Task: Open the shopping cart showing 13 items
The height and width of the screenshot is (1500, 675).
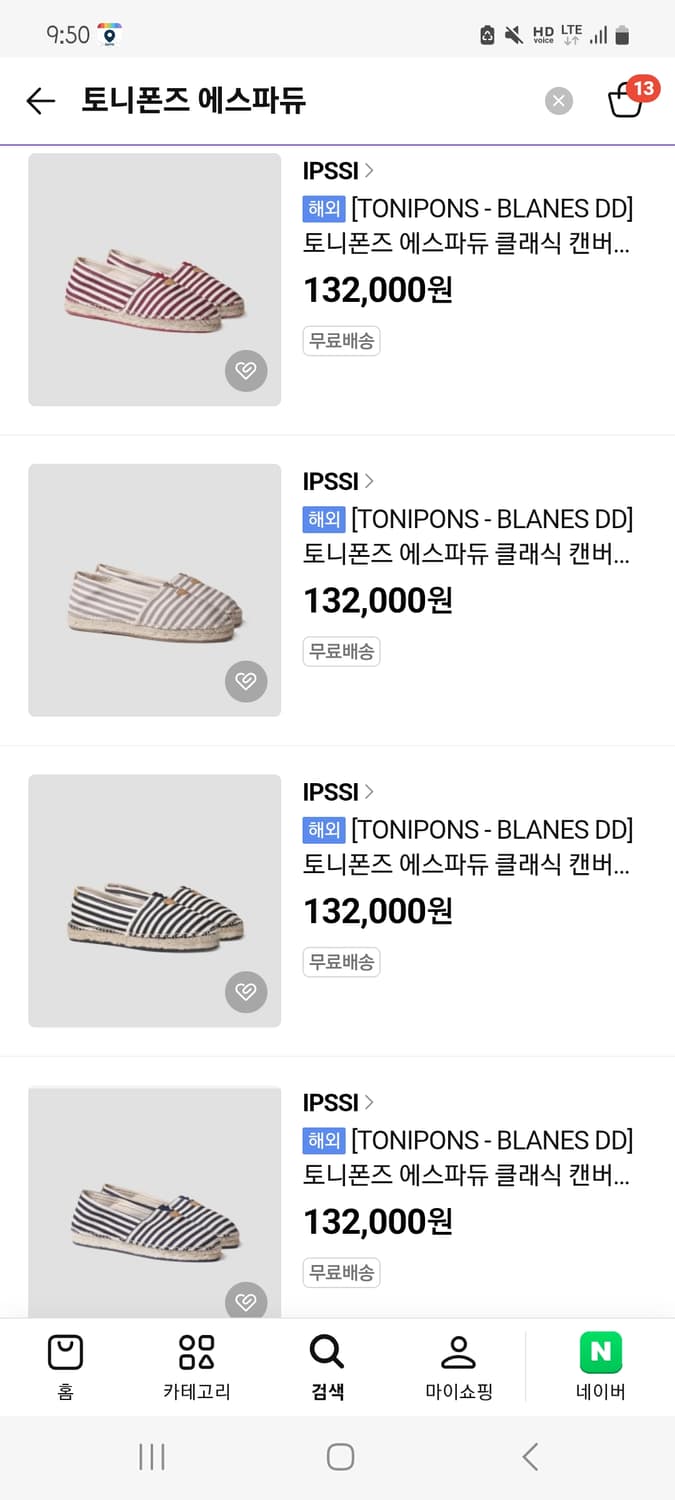Action: pos(629,101)
